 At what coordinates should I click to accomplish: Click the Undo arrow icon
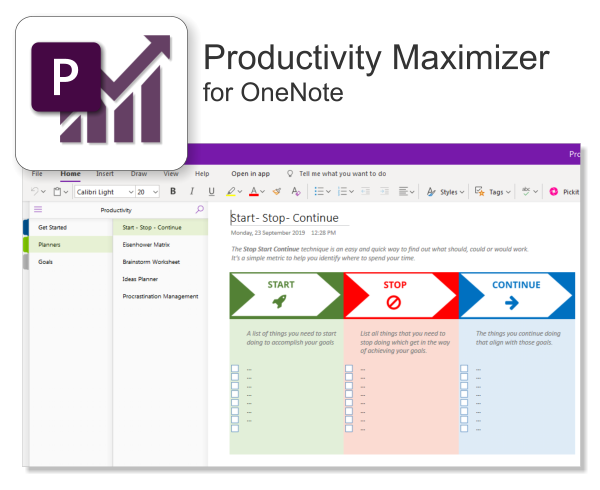(x=35, y=192)
